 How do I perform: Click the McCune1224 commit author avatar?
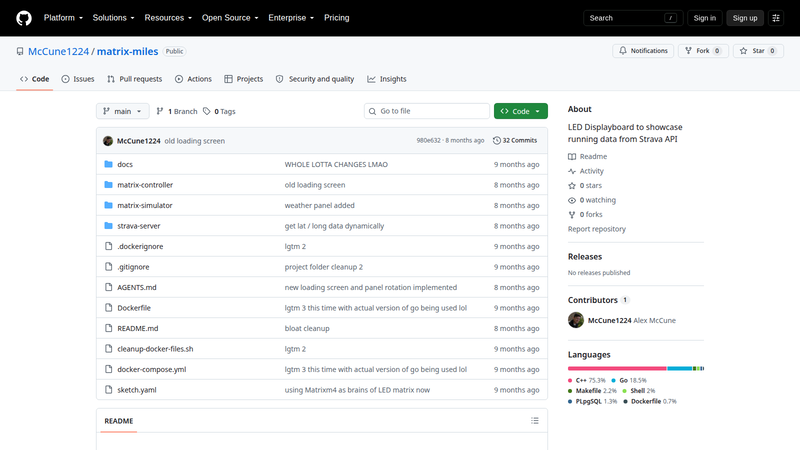pos(108,141)
